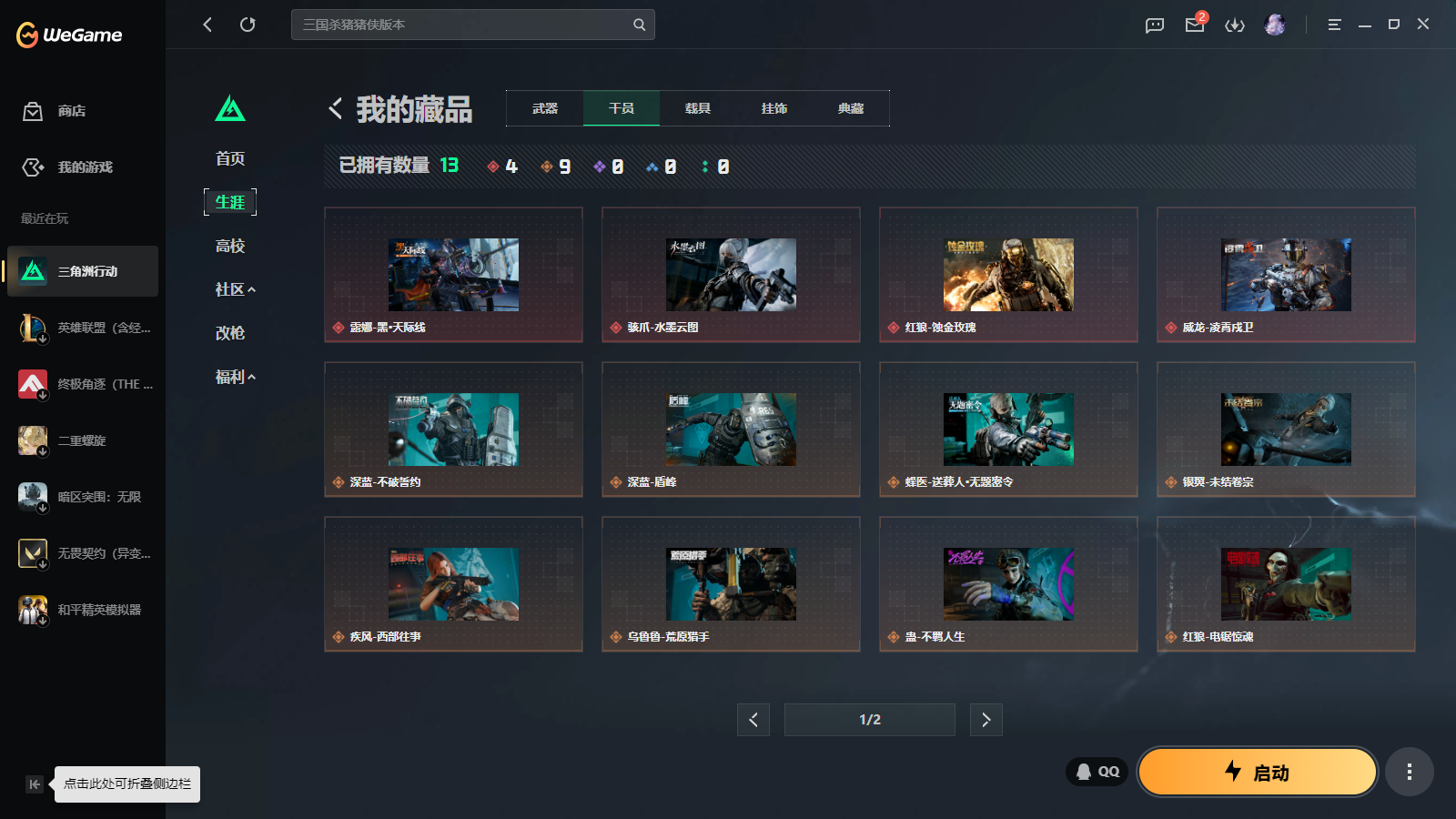Switch to the 载具 tab
Image resolution: width=1456 pixels, height=819 pixels.
(698, 108)
